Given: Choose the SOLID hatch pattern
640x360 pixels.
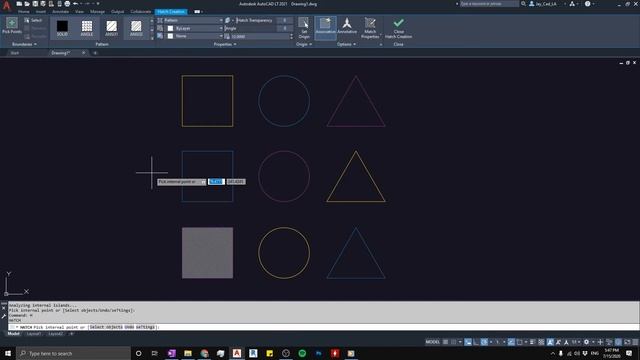Looking at the screenshot, I should 62,28.
